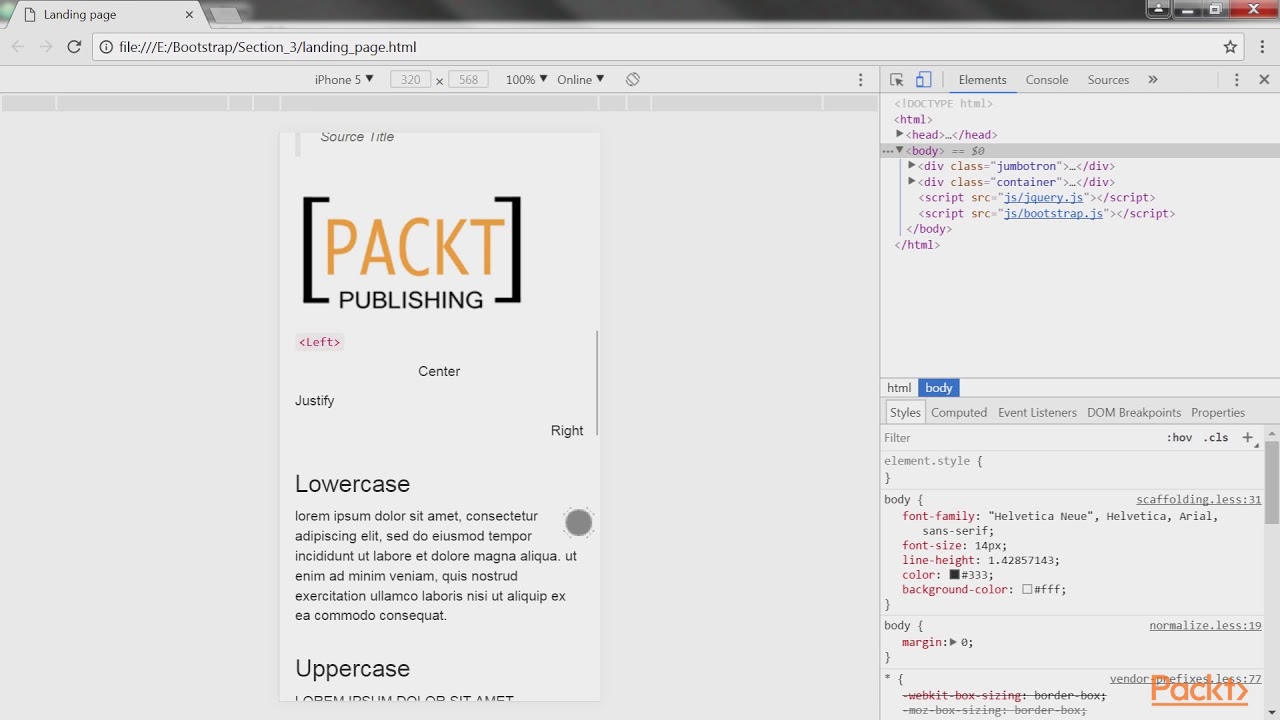Toggle .cls class editor
This screenshot has height=720, width=1280.
click(x=1216, y=437)
